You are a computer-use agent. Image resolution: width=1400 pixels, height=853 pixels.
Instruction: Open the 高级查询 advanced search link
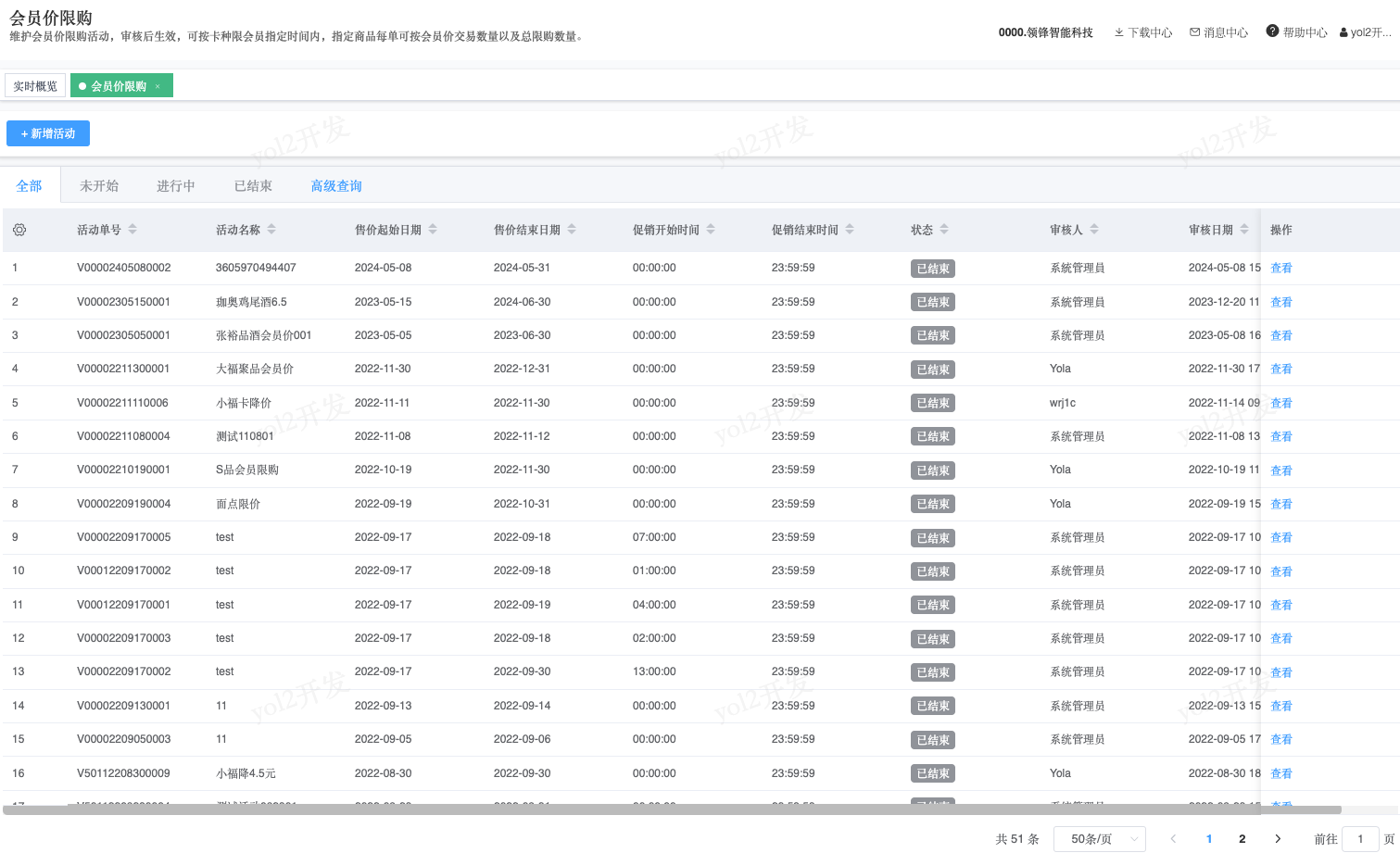[x=336, y=186]
